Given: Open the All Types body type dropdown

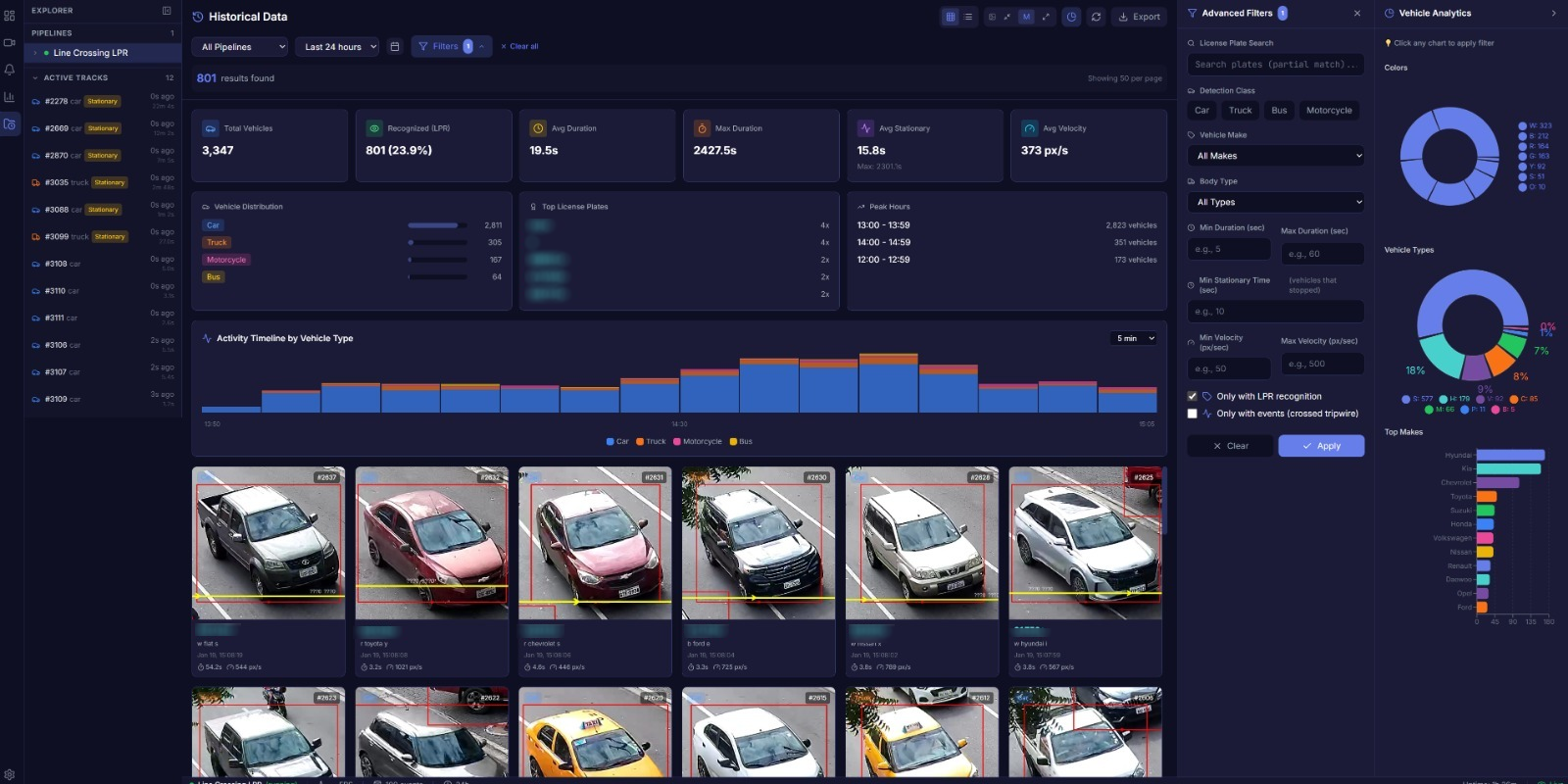Looking at the screenshot, I should (1276, 202).
